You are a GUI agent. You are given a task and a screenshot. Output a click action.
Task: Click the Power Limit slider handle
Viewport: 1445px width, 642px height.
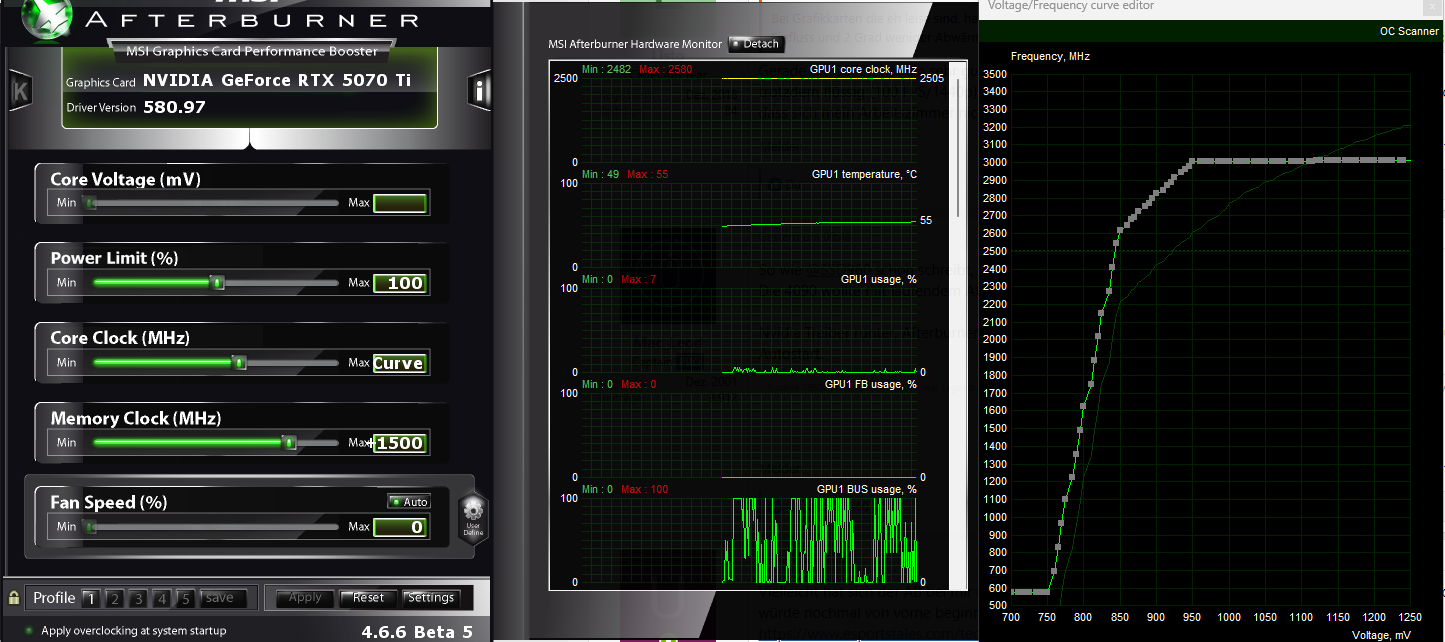(217, 283)
